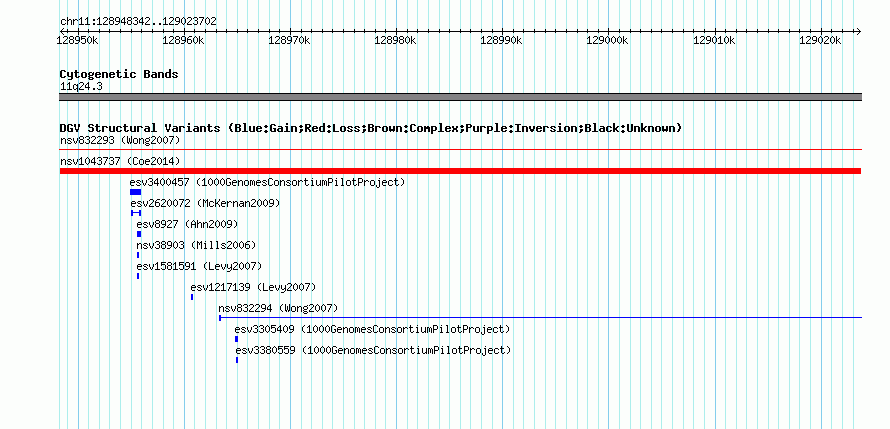890x429 pixels.
Task: Open the esv8927 (Ahn2009) label
Action: pyautogui.click(x=187, y=224)
